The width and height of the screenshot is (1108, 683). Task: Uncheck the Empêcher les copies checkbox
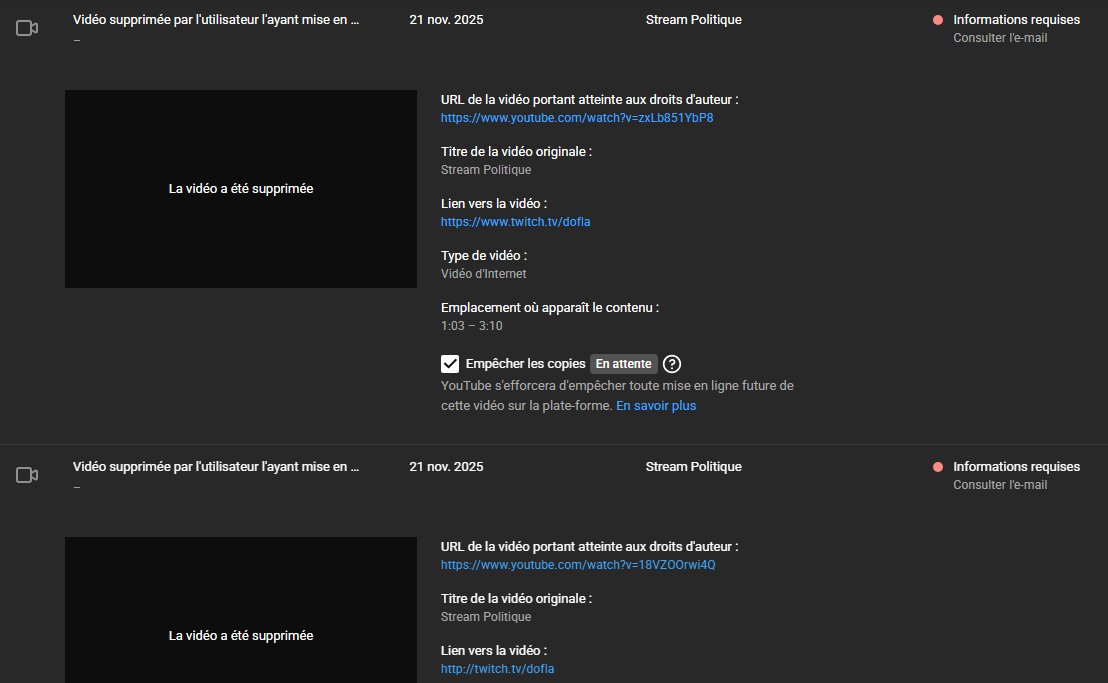coord(450,364)
